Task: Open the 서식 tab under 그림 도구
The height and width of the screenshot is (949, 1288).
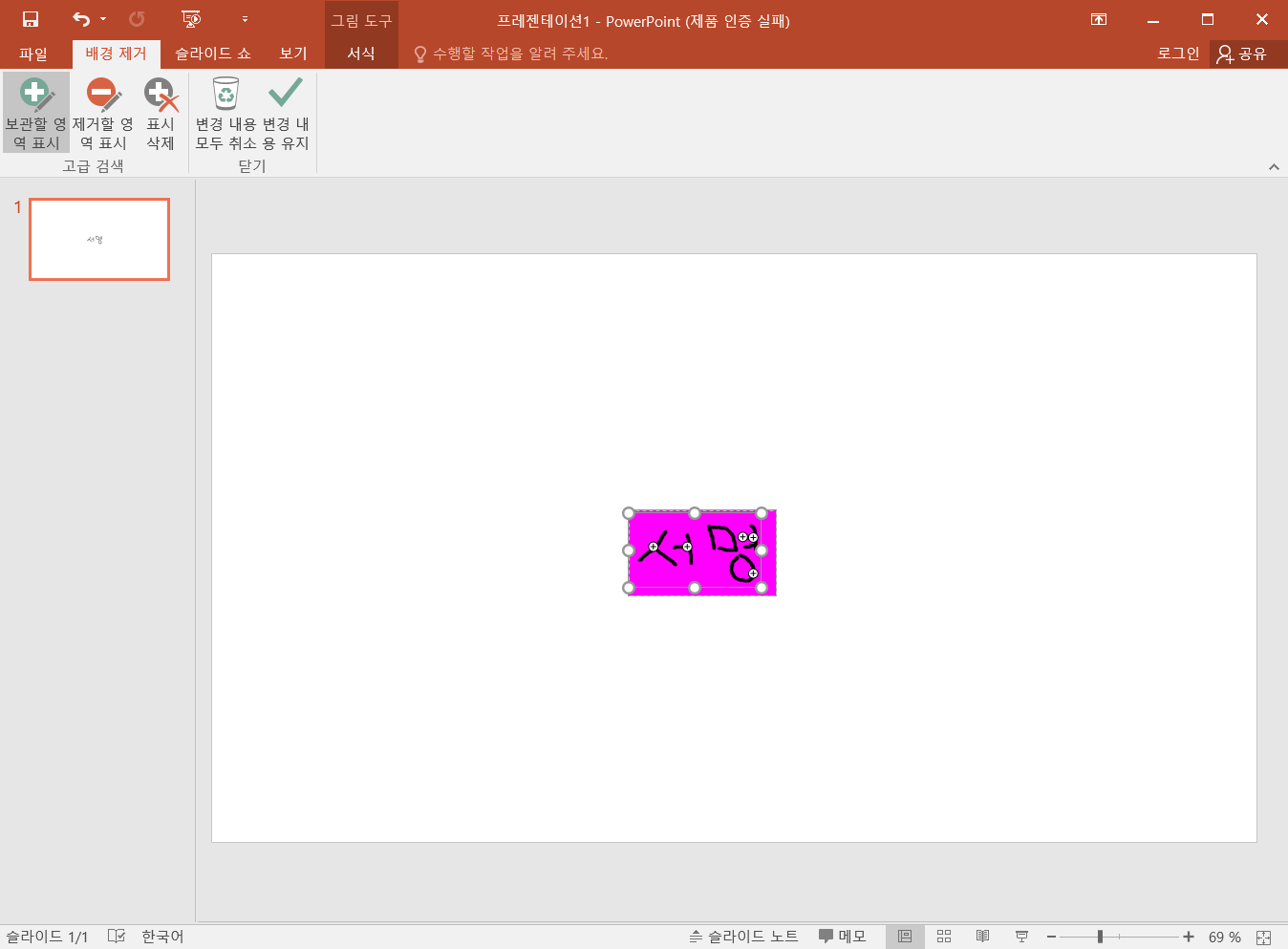Action: (x=361, y=54)
